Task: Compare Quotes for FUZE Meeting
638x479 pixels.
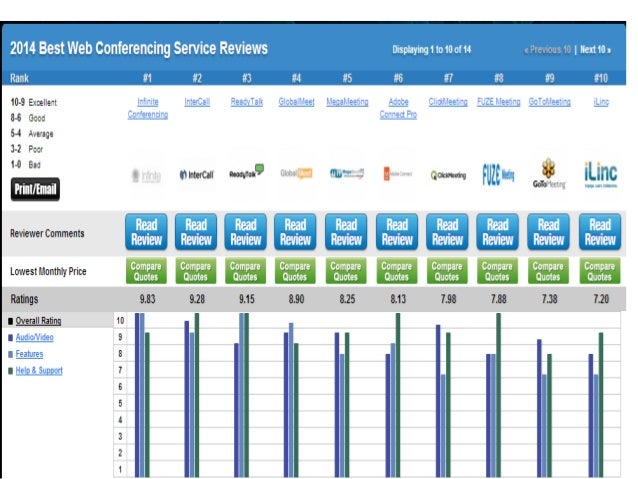Action: click(497, 271)
